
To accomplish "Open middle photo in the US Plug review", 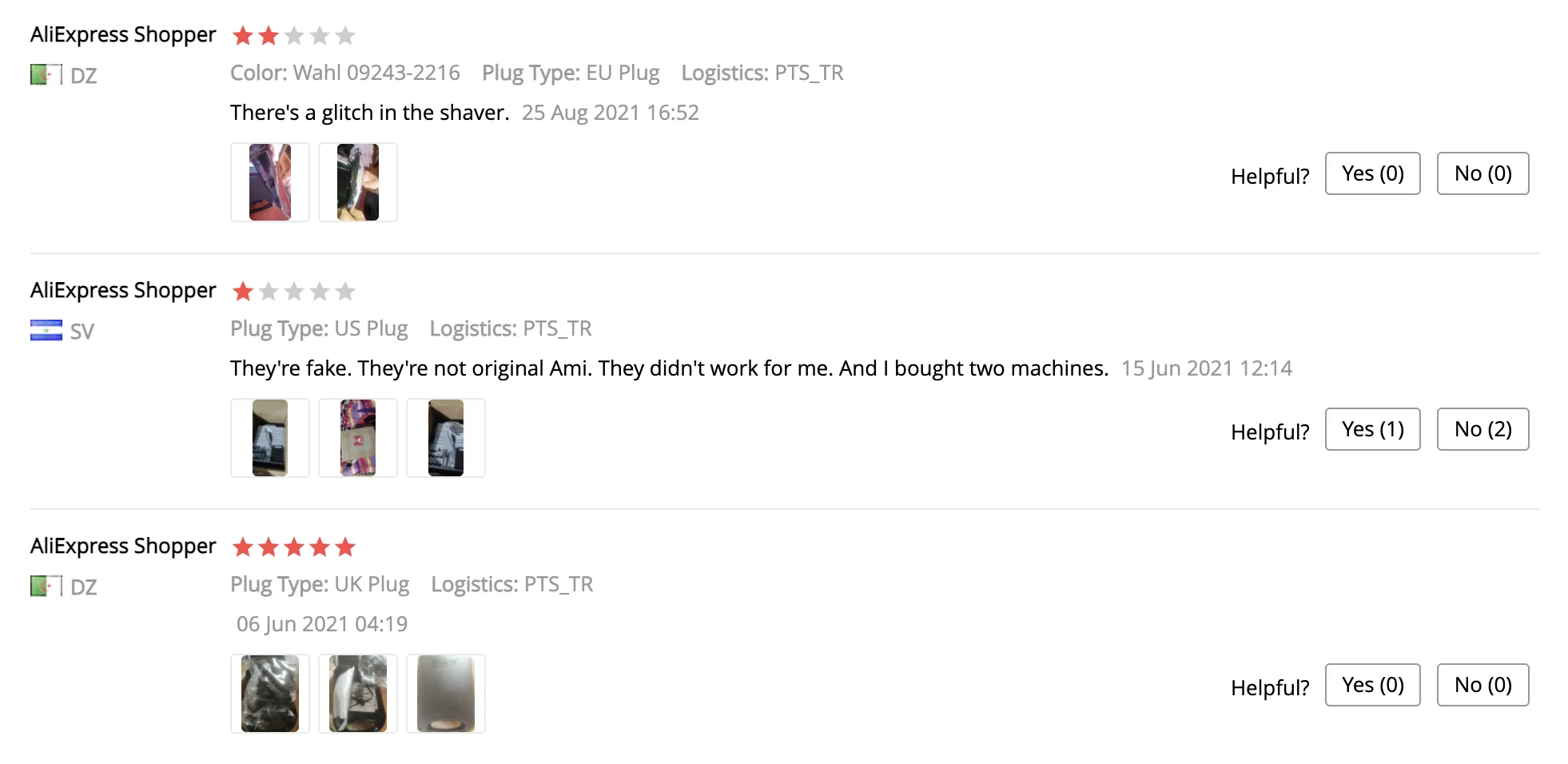I will tap(358, 438).
